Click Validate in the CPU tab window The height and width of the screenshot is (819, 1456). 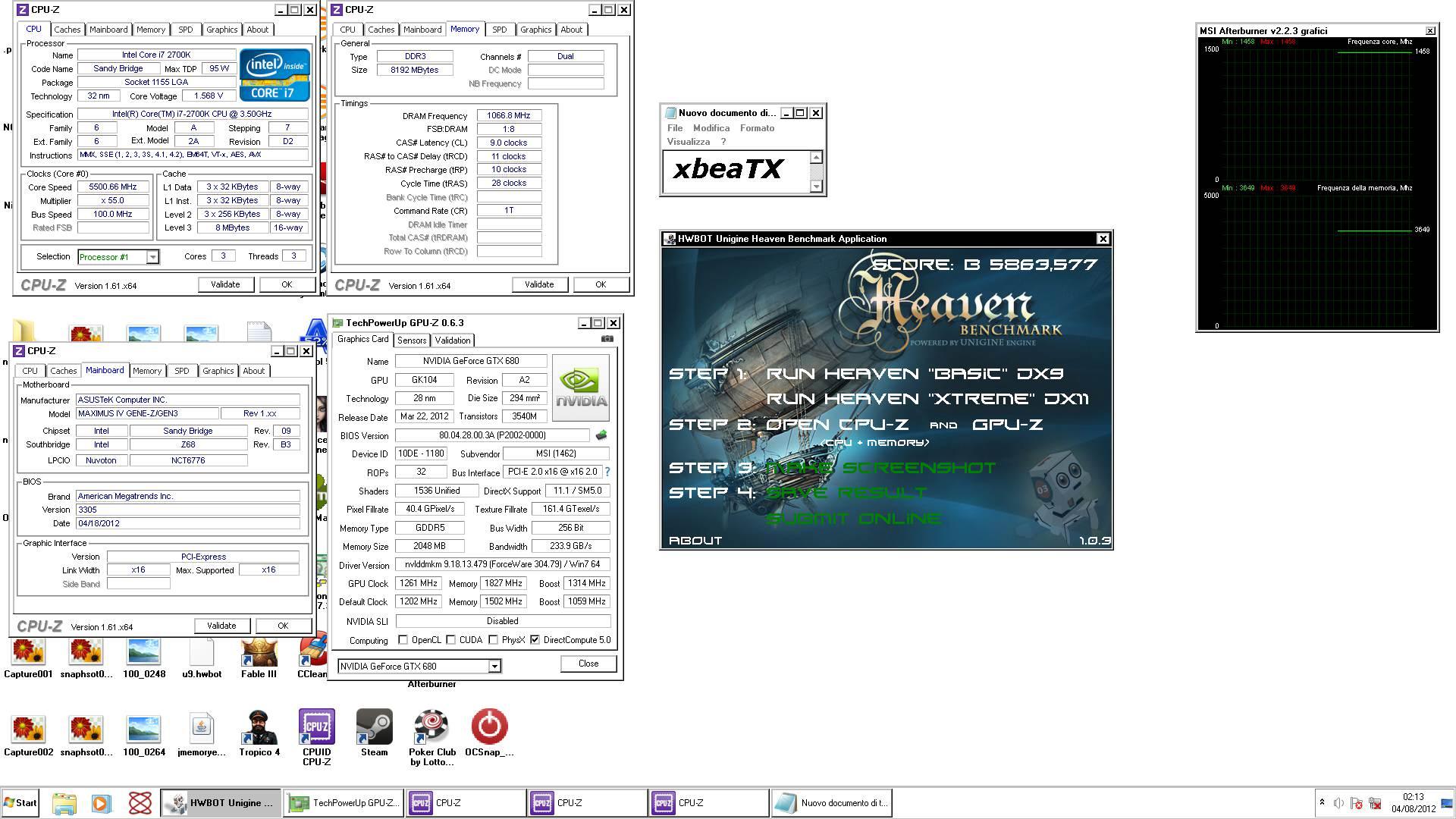pyautogui.click(x=225, y=284)
